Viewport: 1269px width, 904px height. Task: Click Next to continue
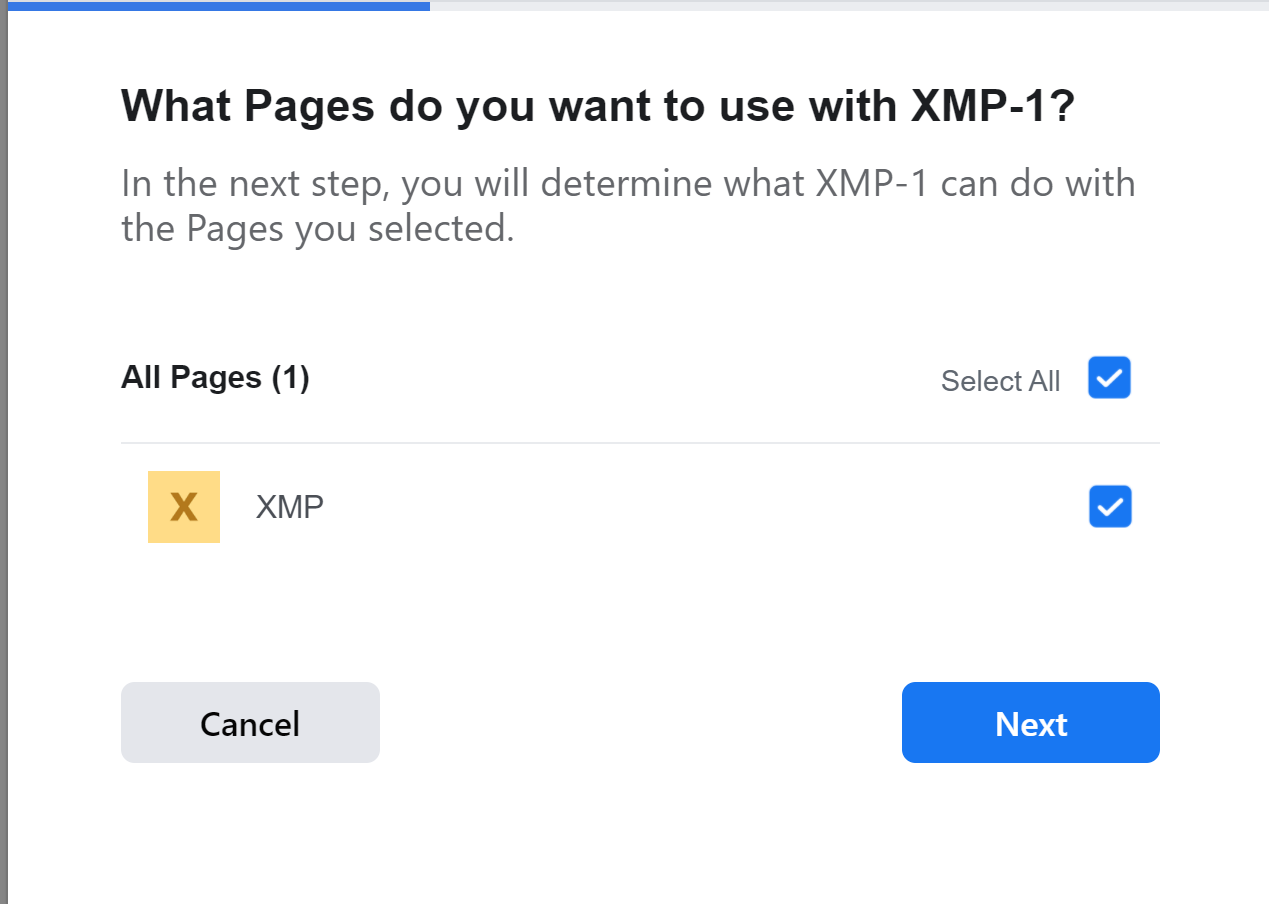pos(1030,722)
